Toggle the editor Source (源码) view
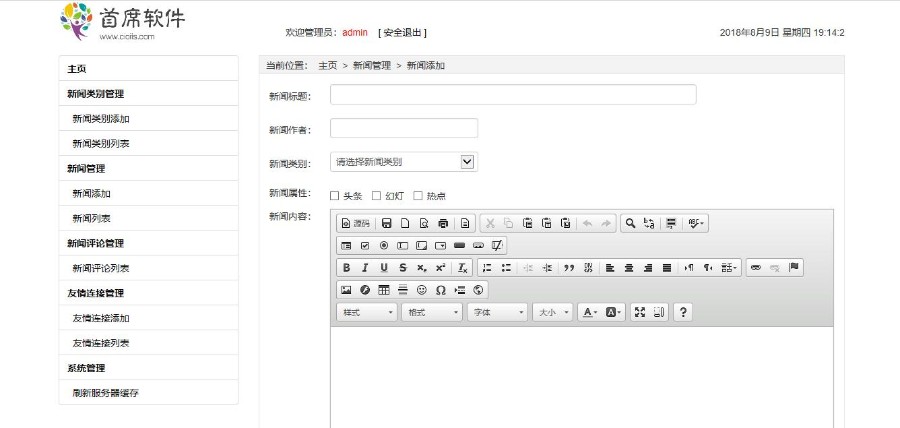900x428 pixels. (x=356, y=223)
